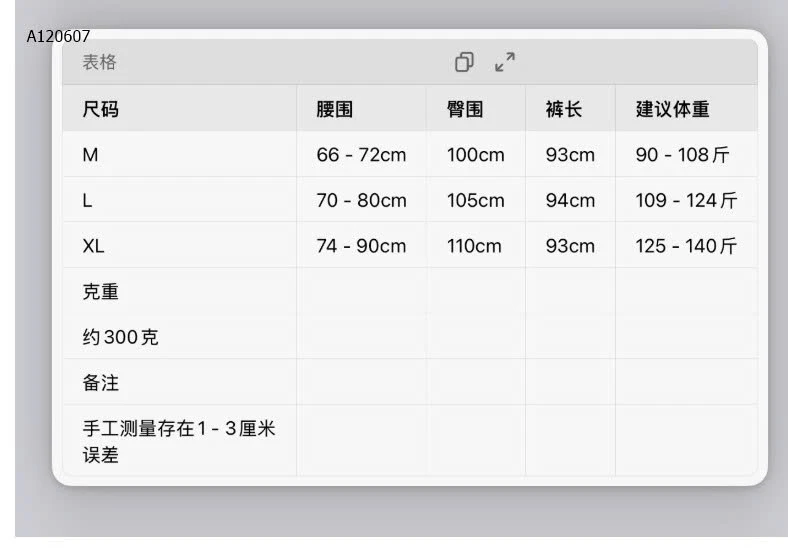The height and width of the screenshot is (548, 788).
Task: Select the 裤长 column header
Action: [x=564, y=109]
